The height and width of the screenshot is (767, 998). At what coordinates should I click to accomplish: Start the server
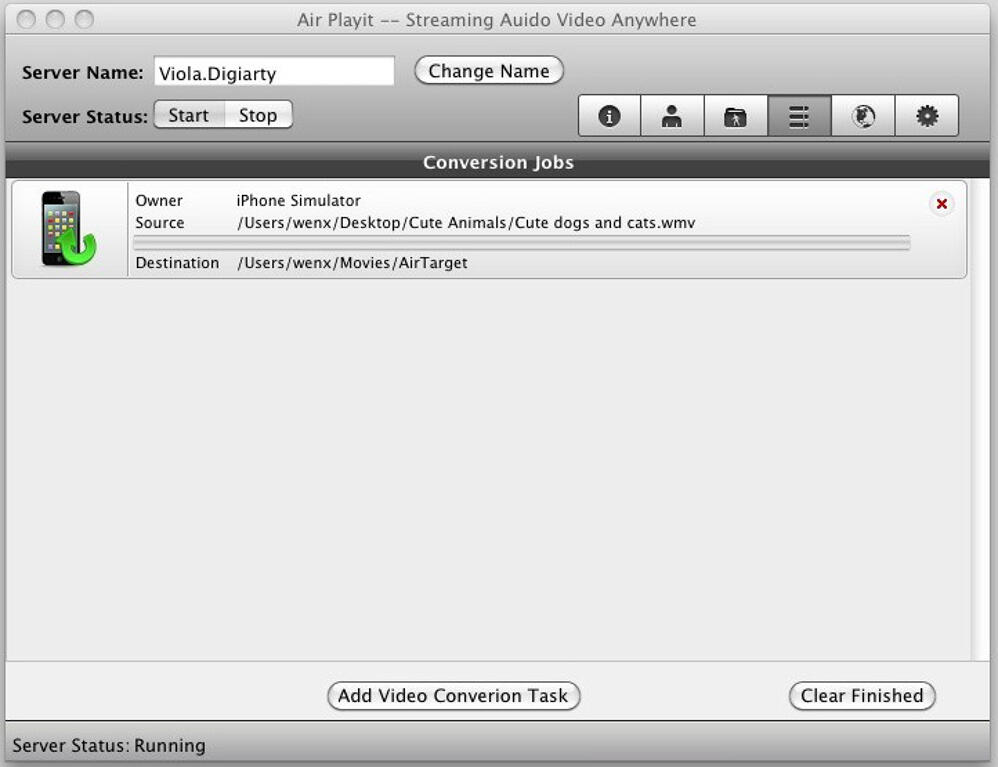point(188,115)
